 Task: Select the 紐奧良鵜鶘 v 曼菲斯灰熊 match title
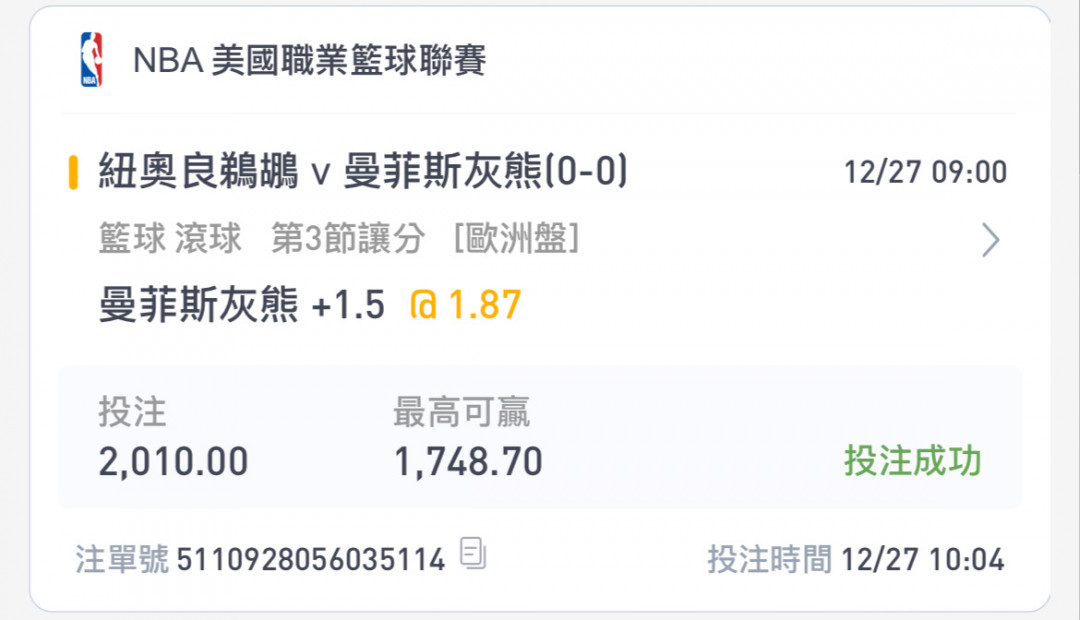[363, 171]
